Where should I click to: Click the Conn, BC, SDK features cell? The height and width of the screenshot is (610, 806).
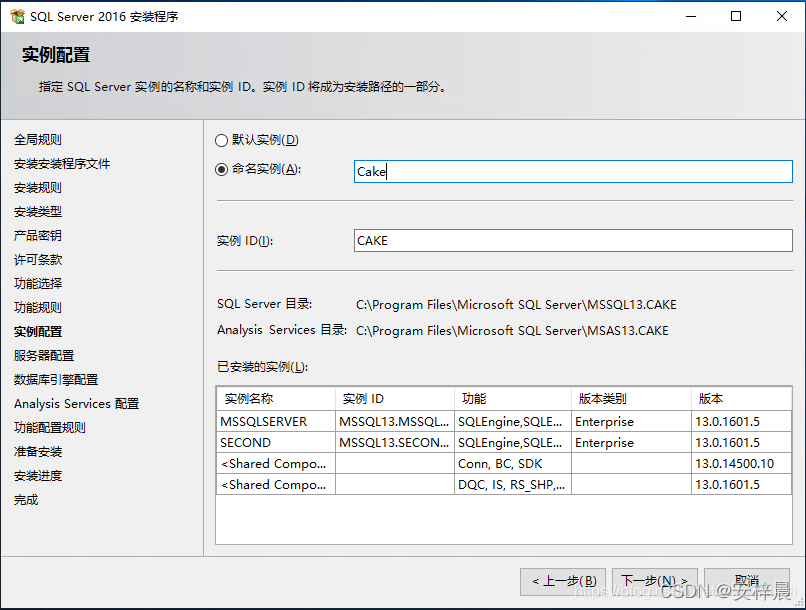pos(513,464)
